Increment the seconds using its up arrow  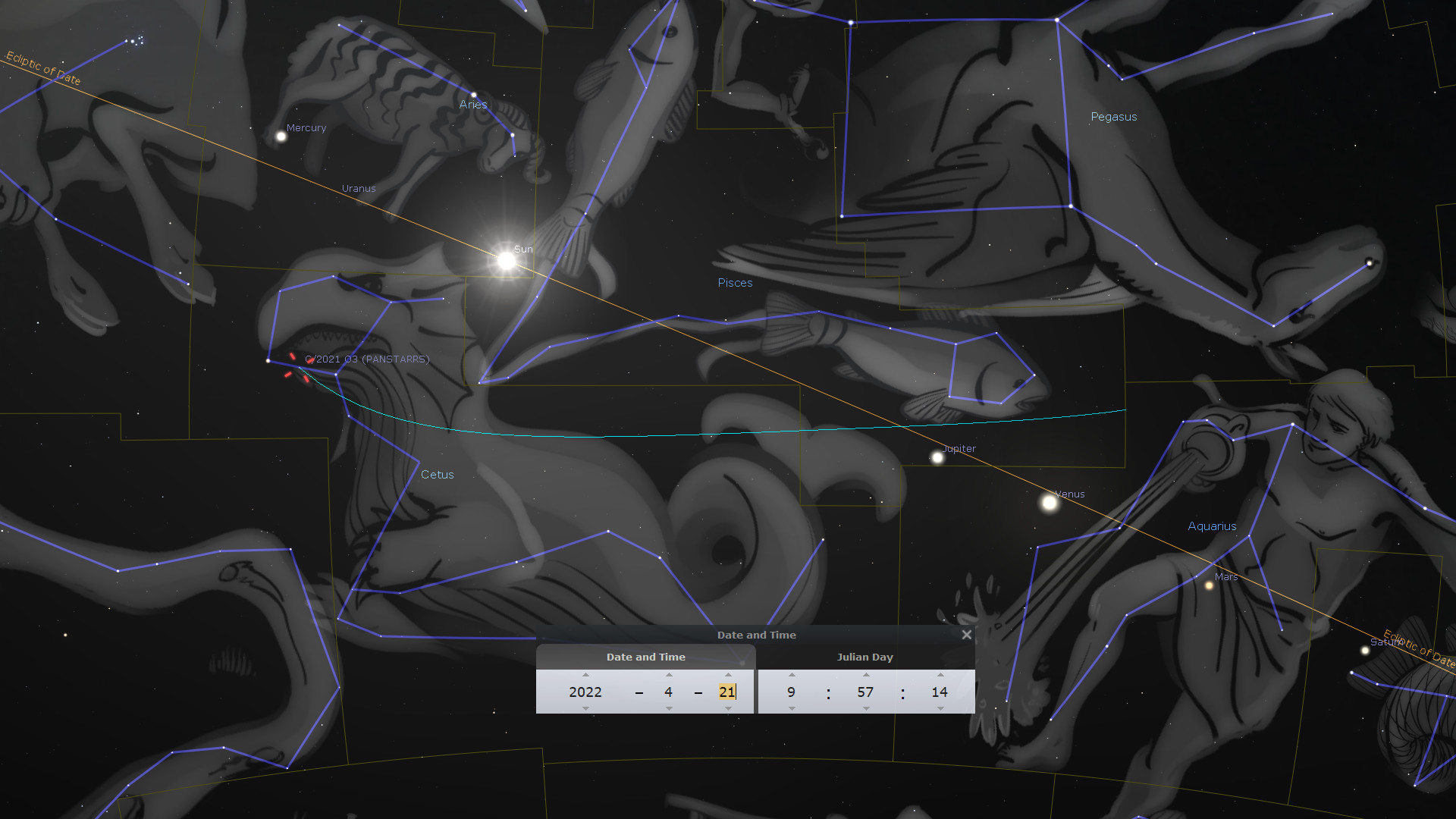(x=940, y=675)
